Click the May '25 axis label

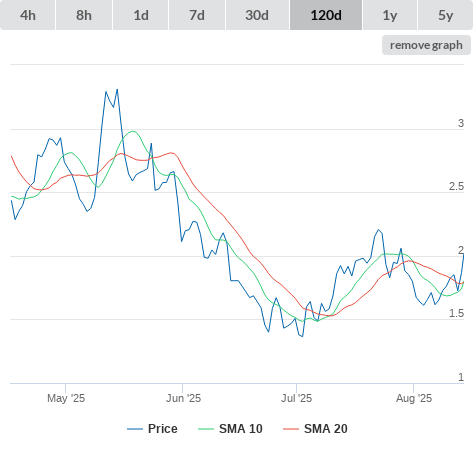coord(66,398)
